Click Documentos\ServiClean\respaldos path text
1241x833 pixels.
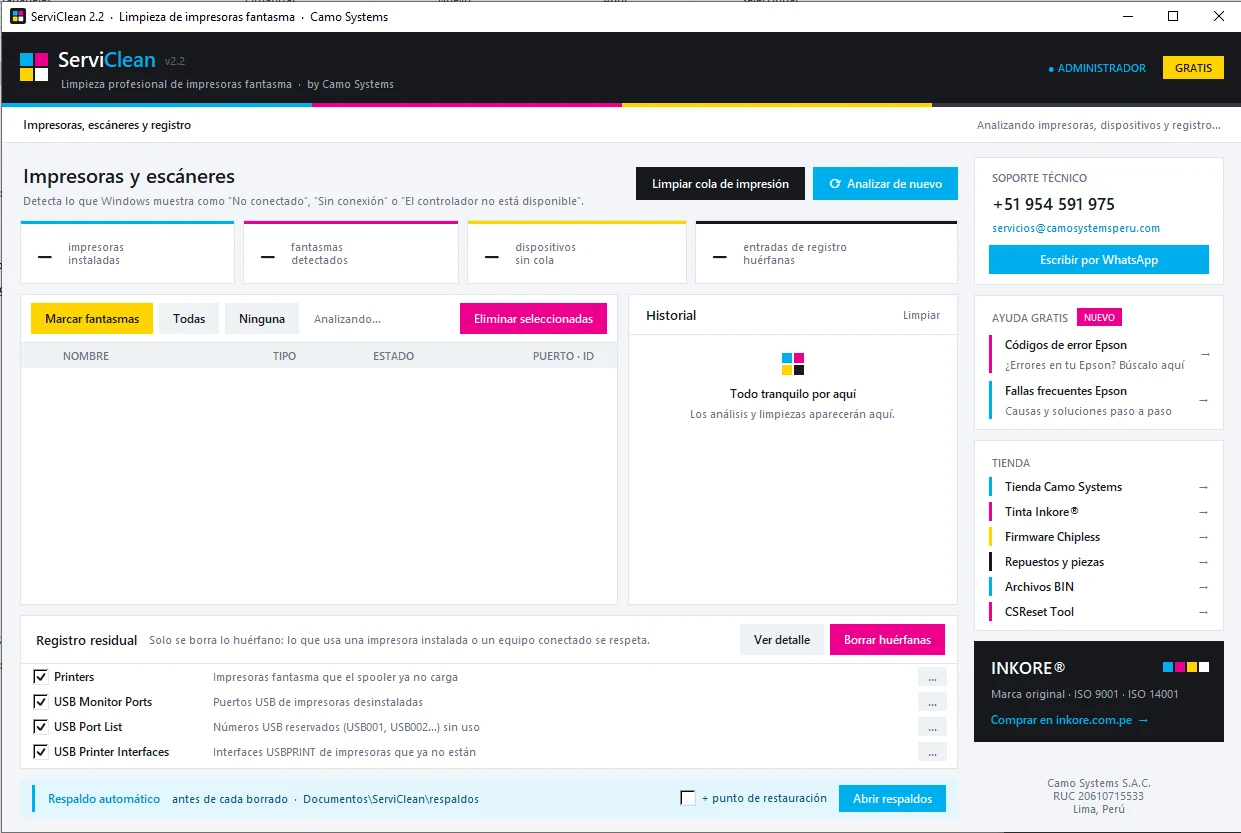click(391, 799)
